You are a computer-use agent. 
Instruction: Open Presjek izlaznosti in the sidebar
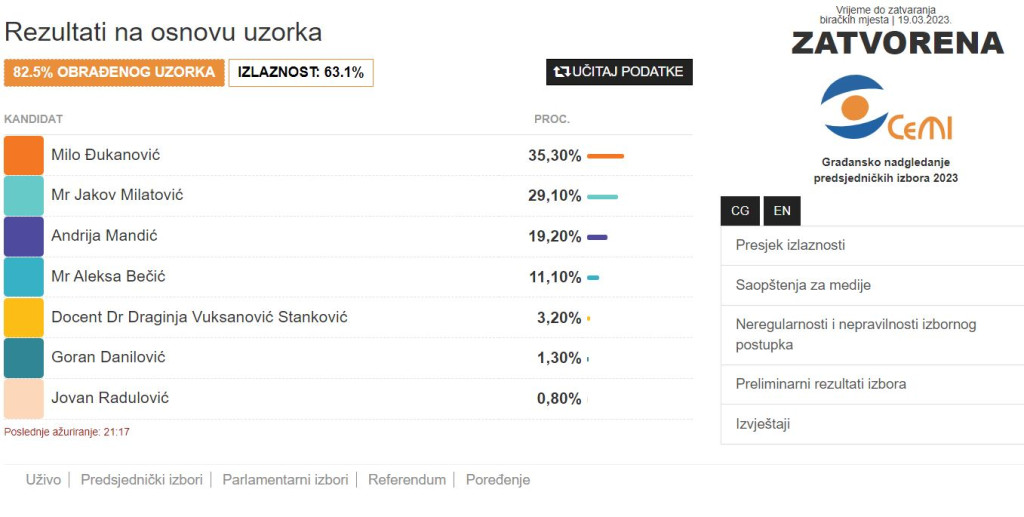point(872,245)
